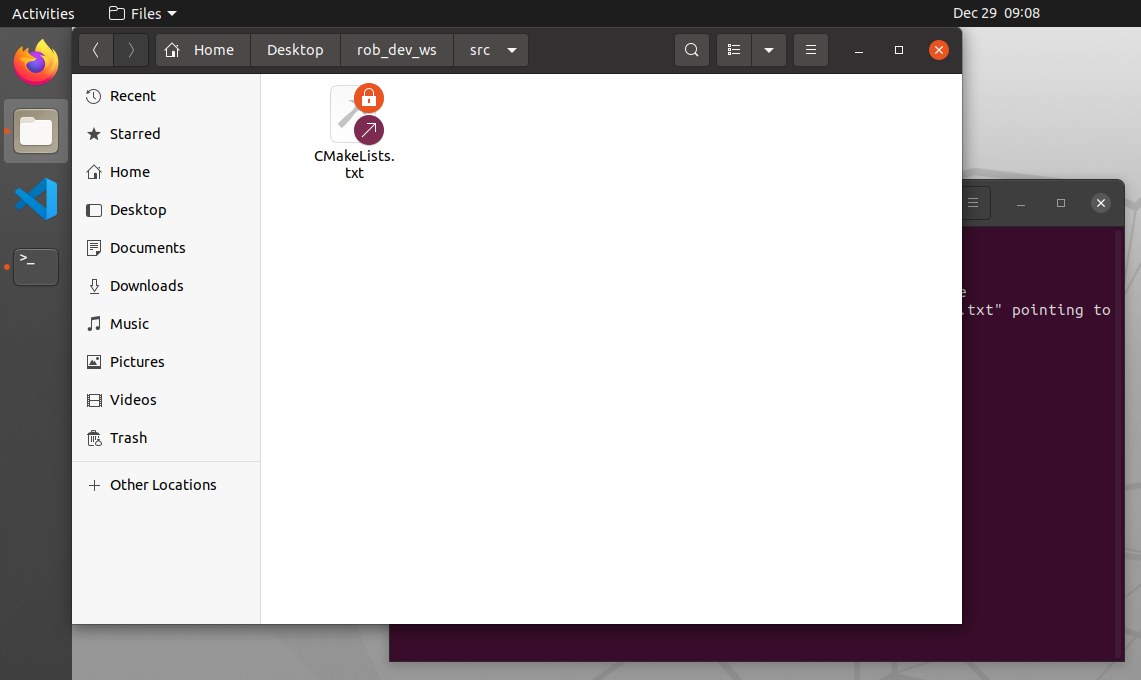This screenshot has width=1141, height=680.
Task: Open the Files hamburger menu
Action: [811, 50]
